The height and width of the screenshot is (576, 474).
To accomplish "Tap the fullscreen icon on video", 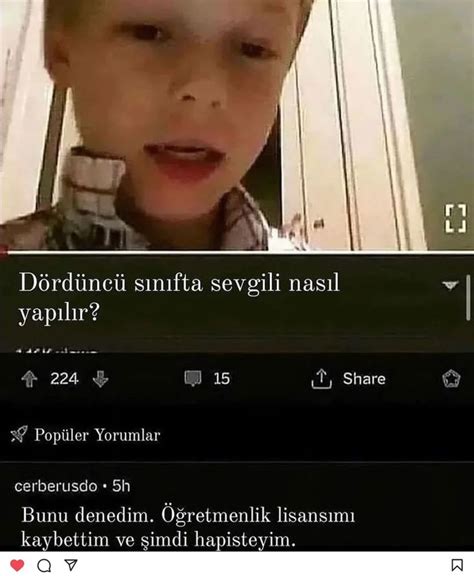I will (456, 218).
